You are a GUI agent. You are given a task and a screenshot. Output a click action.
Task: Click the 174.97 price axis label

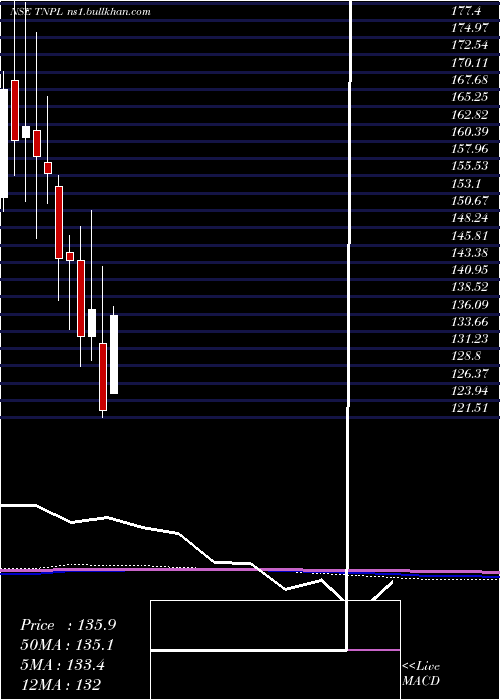point(470,29)
